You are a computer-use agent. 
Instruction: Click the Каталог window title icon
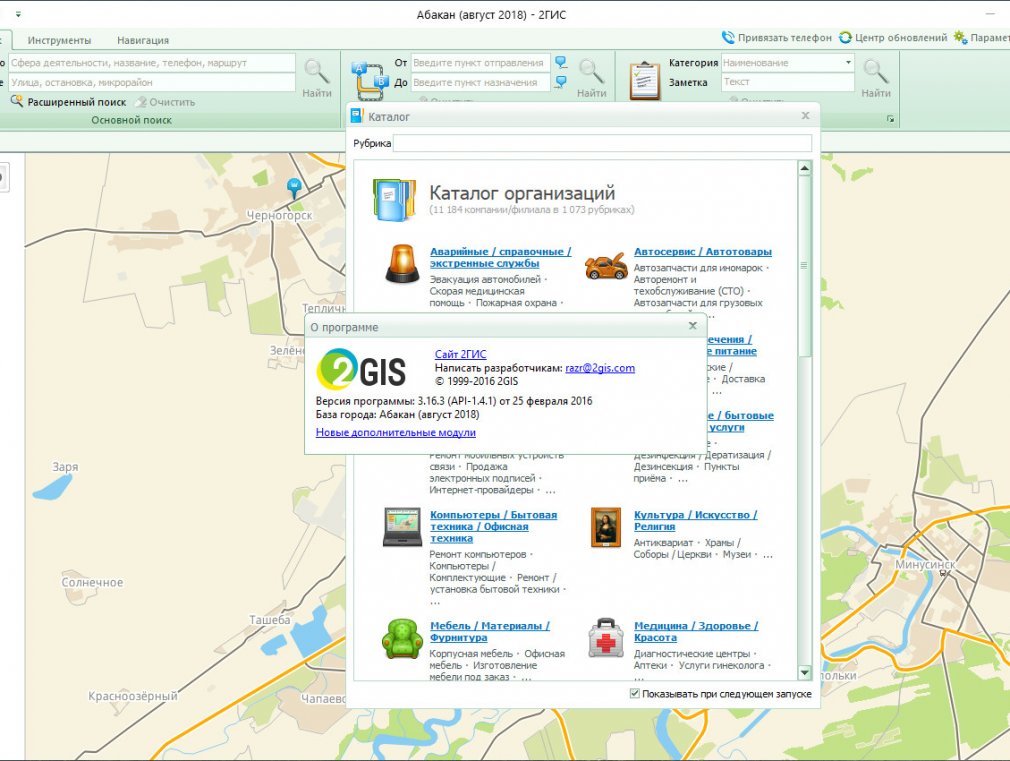click(356, 116)
